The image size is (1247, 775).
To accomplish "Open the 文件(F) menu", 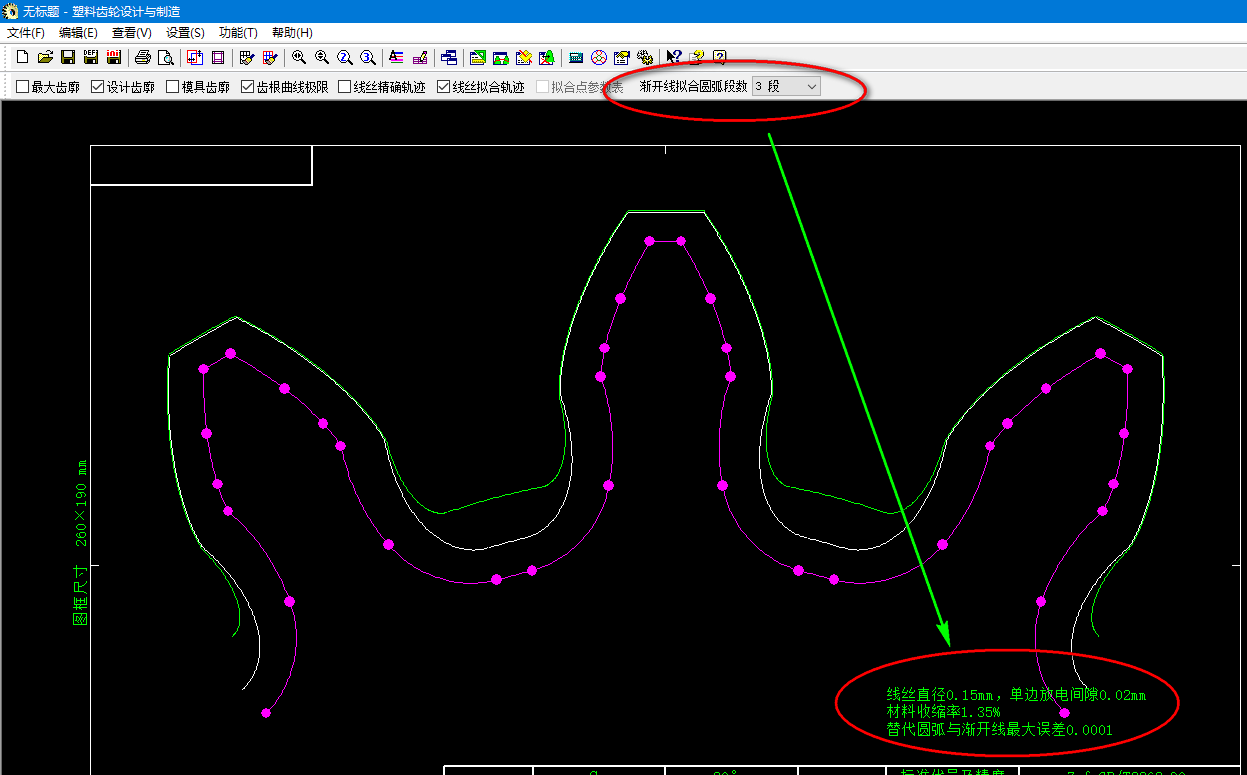I will (x=26, y=33).
